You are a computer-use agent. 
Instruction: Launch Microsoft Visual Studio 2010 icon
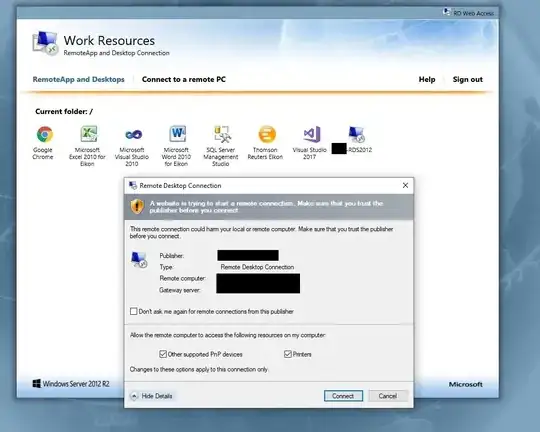tap(133, 134)
